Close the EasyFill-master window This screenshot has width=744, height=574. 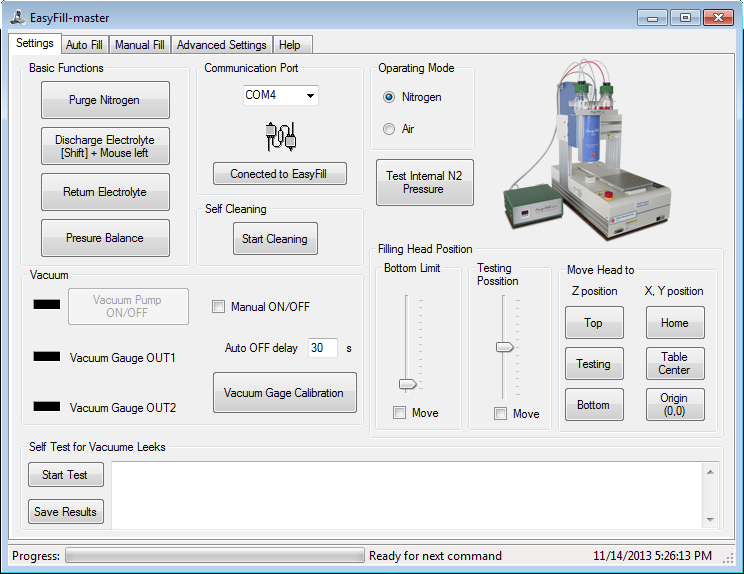(x=719, y=18)
